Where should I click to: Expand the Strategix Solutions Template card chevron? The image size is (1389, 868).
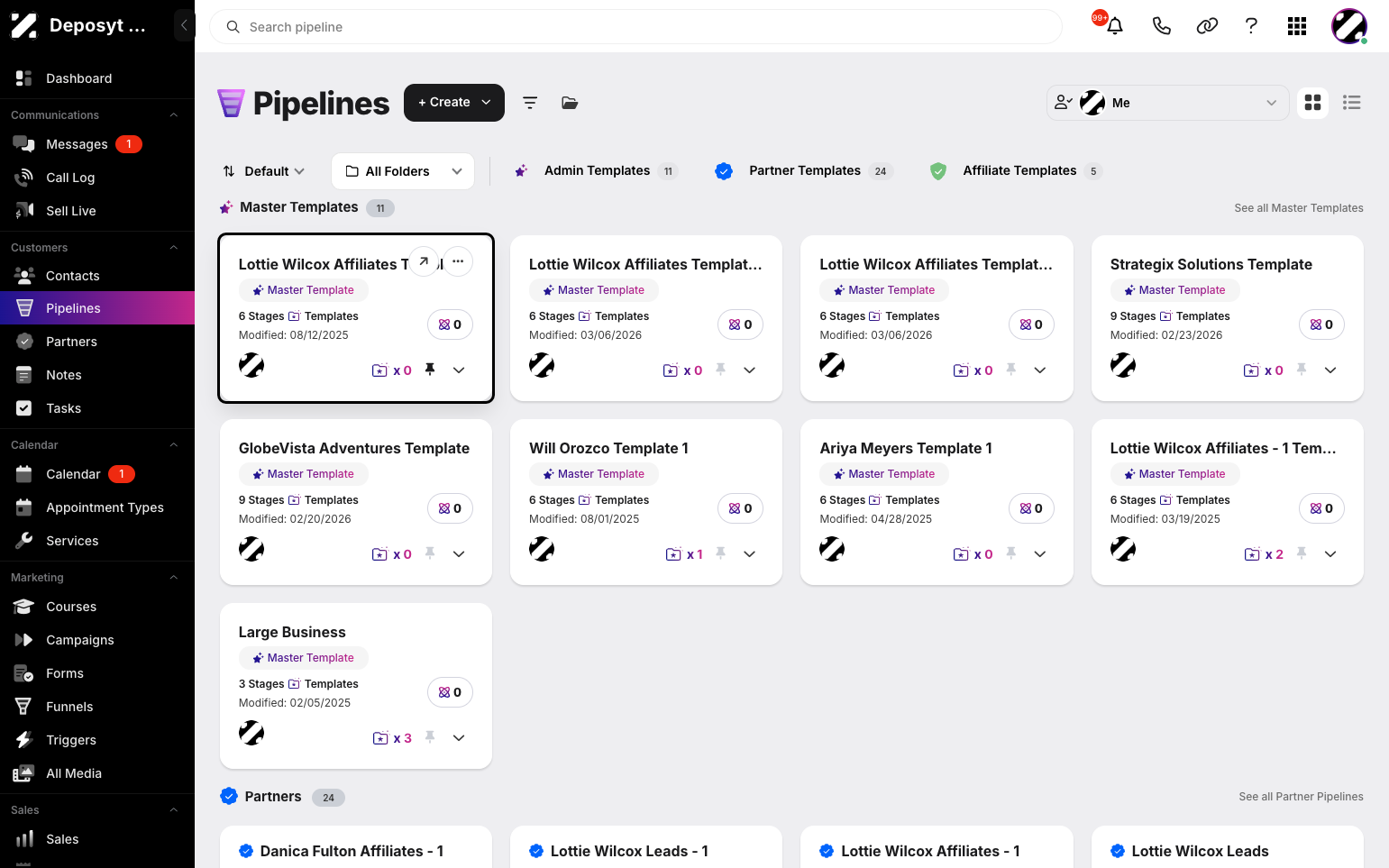point(1330,370)
